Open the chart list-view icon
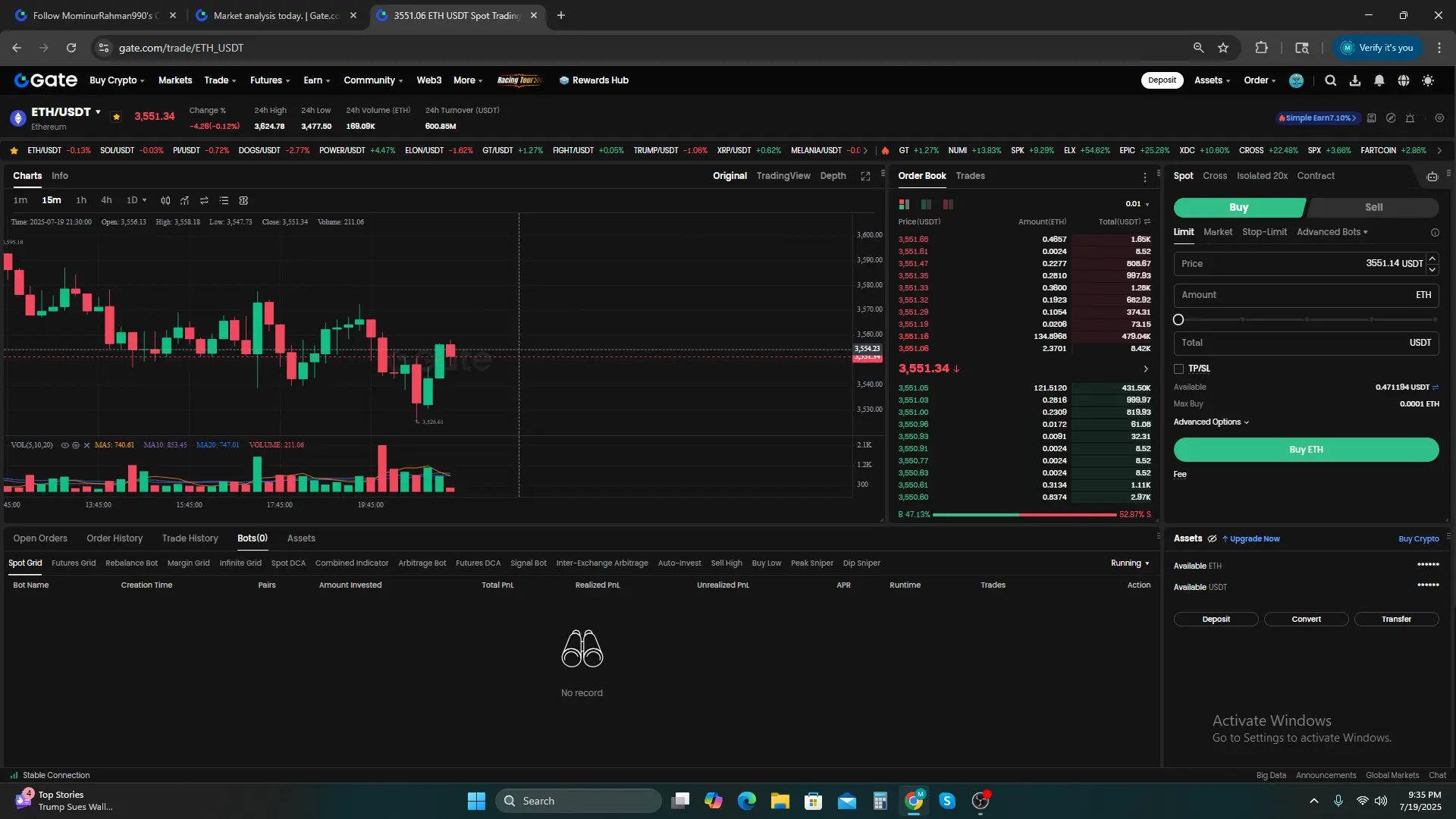1456x819 pixels. (224, 200)
